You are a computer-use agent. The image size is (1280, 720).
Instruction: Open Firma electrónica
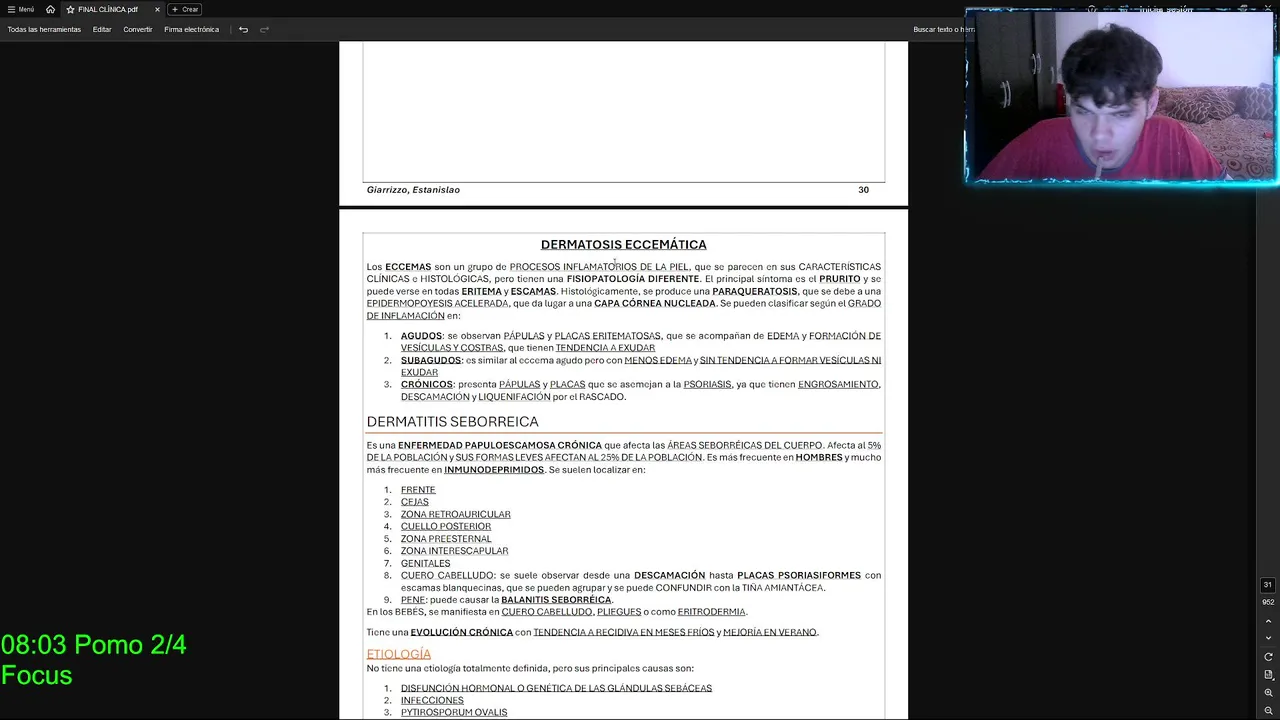pyautogui.click(x=191, y=29)
